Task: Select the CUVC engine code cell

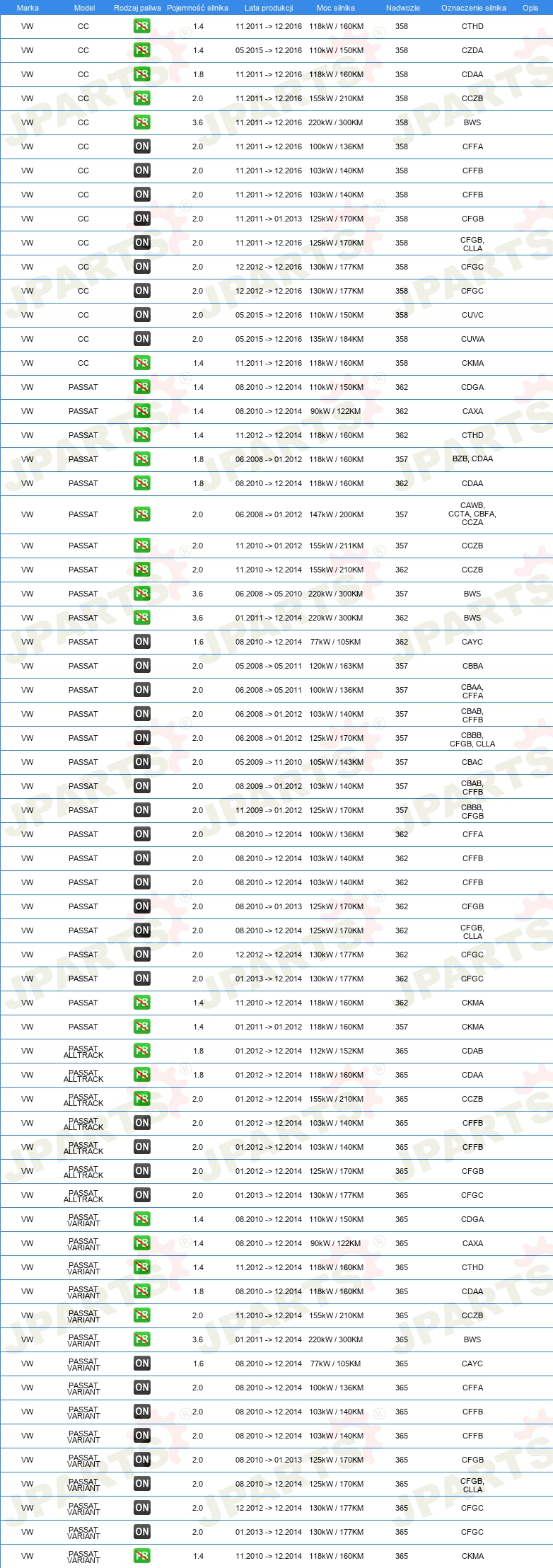Action: click(x=472, y=315)
